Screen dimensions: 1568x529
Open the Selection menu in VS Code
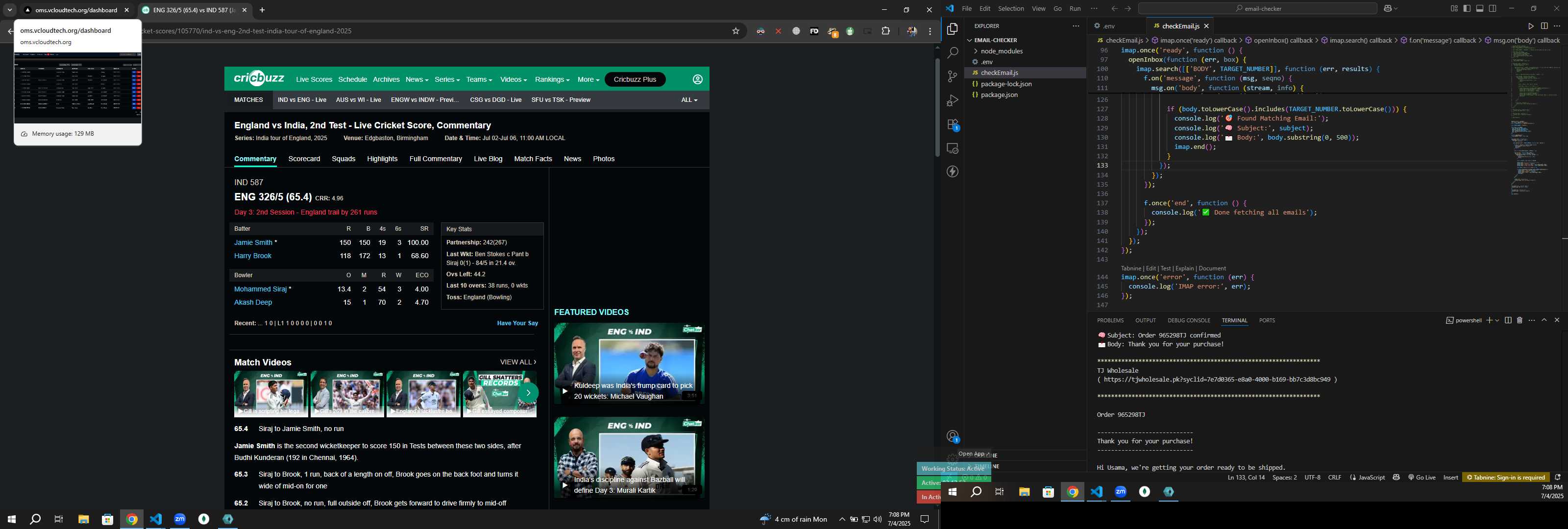coord(1010,8)
